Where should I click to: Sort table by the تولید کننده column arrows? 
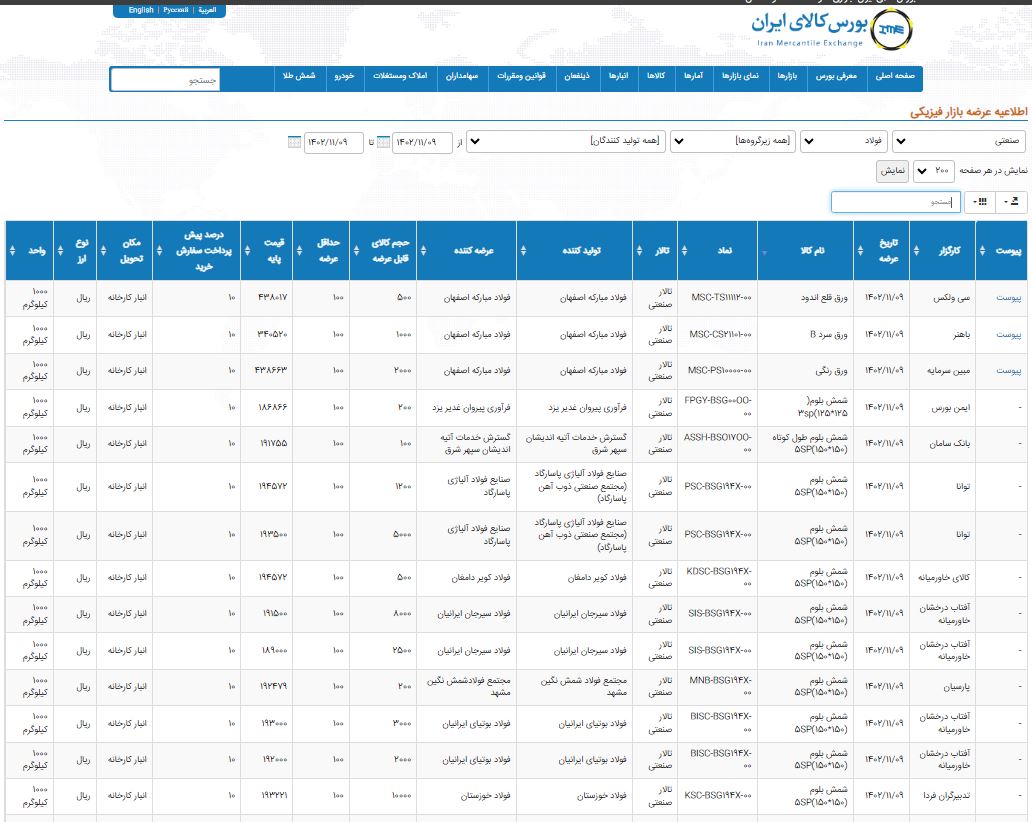tap(523, 251)
